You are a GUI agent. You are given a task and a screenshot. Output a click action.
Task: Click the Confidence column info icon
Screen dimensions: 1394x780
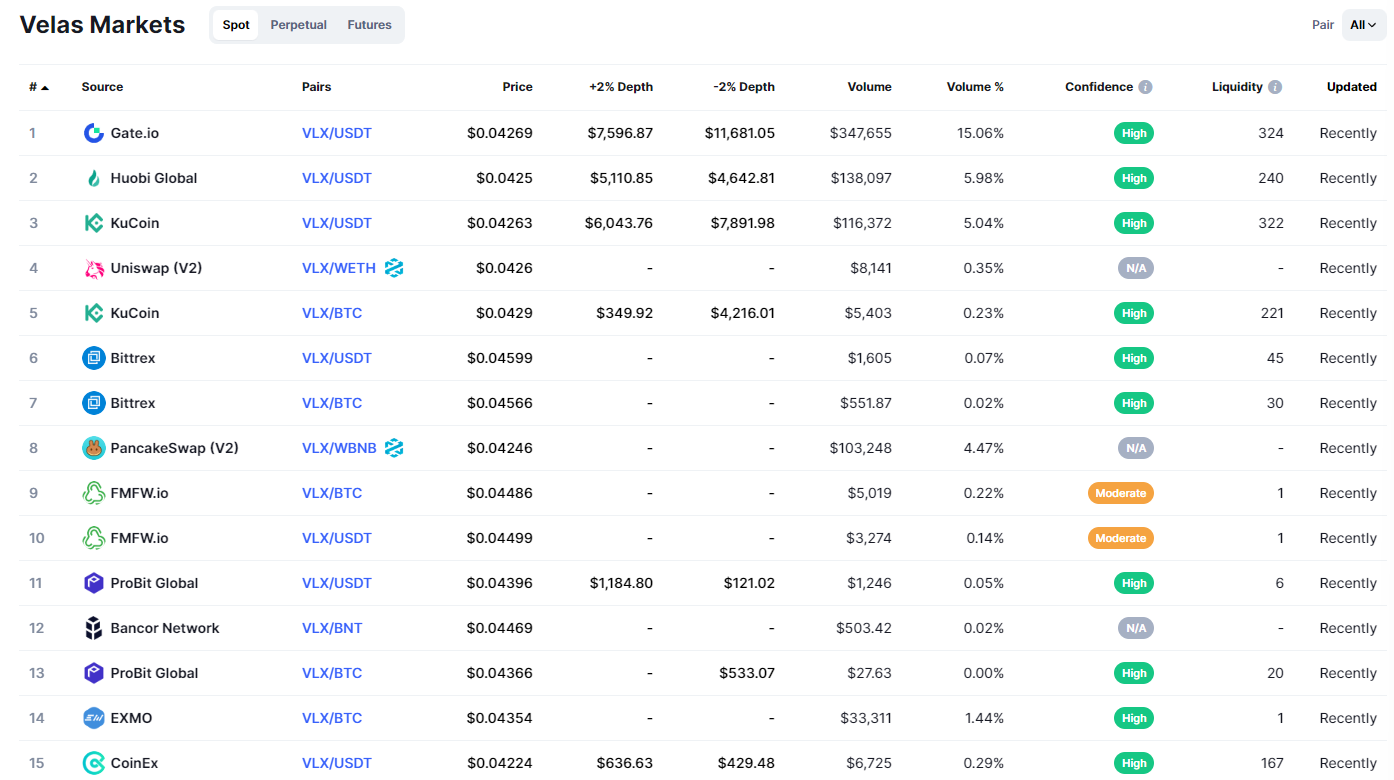click(1145, 87)
